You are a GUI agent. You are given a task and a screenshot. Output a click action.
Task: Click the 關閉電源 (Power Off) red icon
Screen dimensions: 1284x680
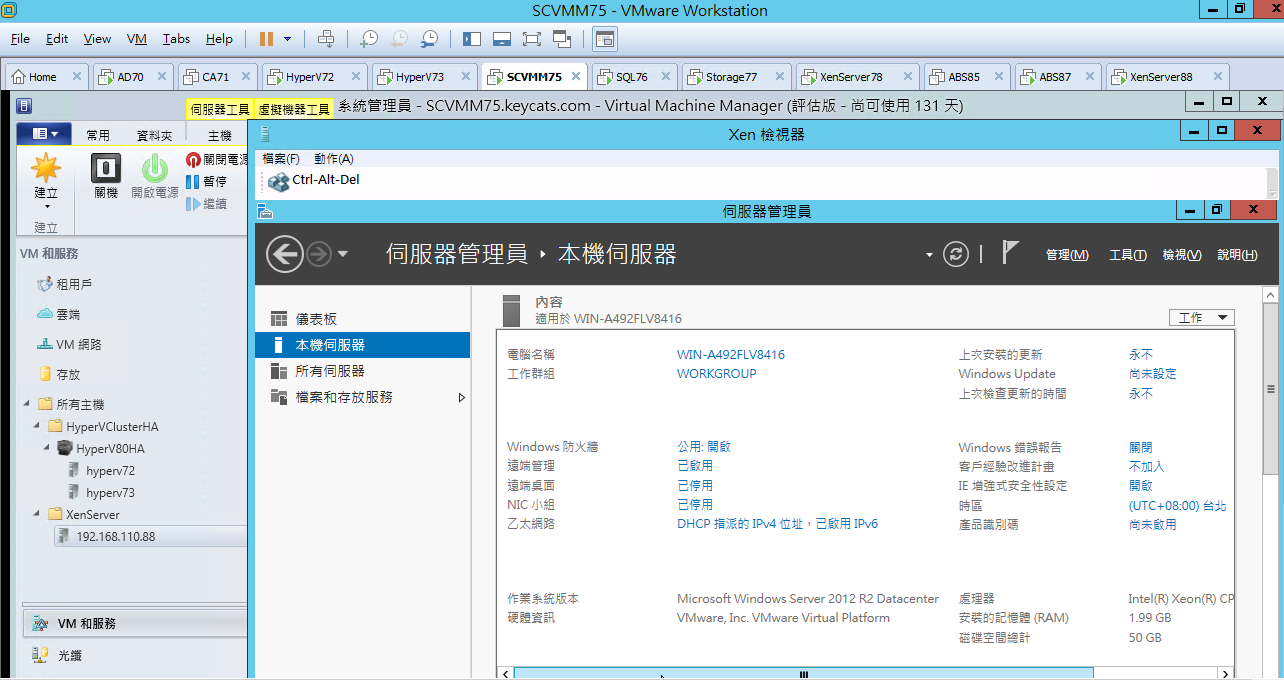[x=193, y=159]
